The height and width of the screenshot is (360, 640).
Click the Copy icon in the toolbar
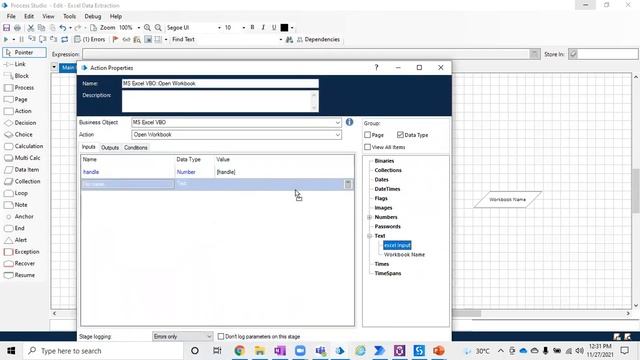click(x=41, y=28)
